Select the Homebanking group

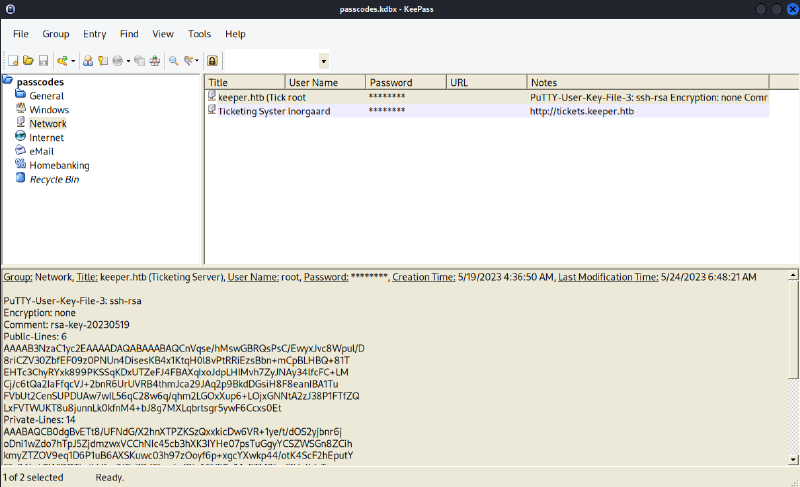point(59,165)
